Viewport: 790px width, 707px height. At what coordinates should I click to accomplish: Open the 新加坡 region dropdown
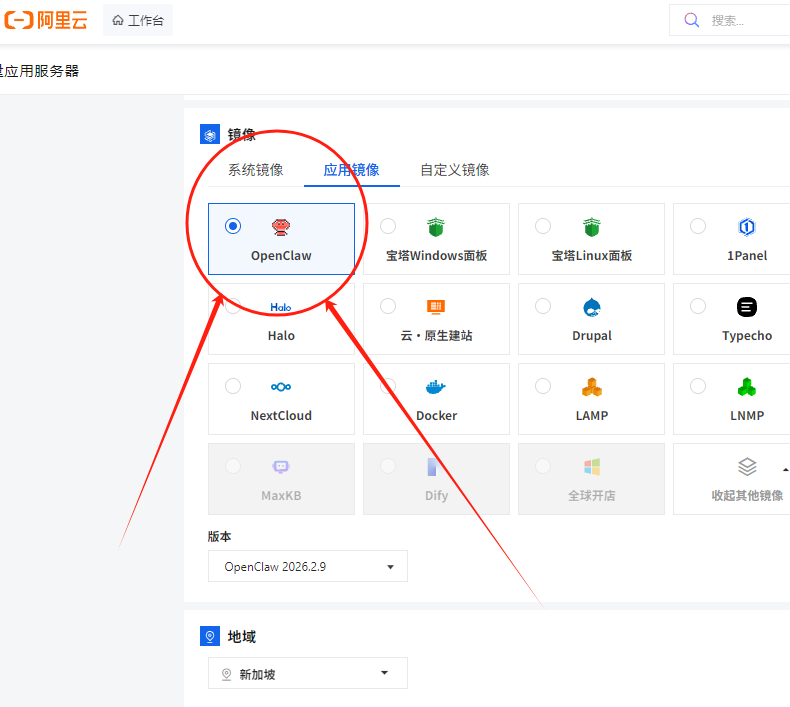(308, 673)
